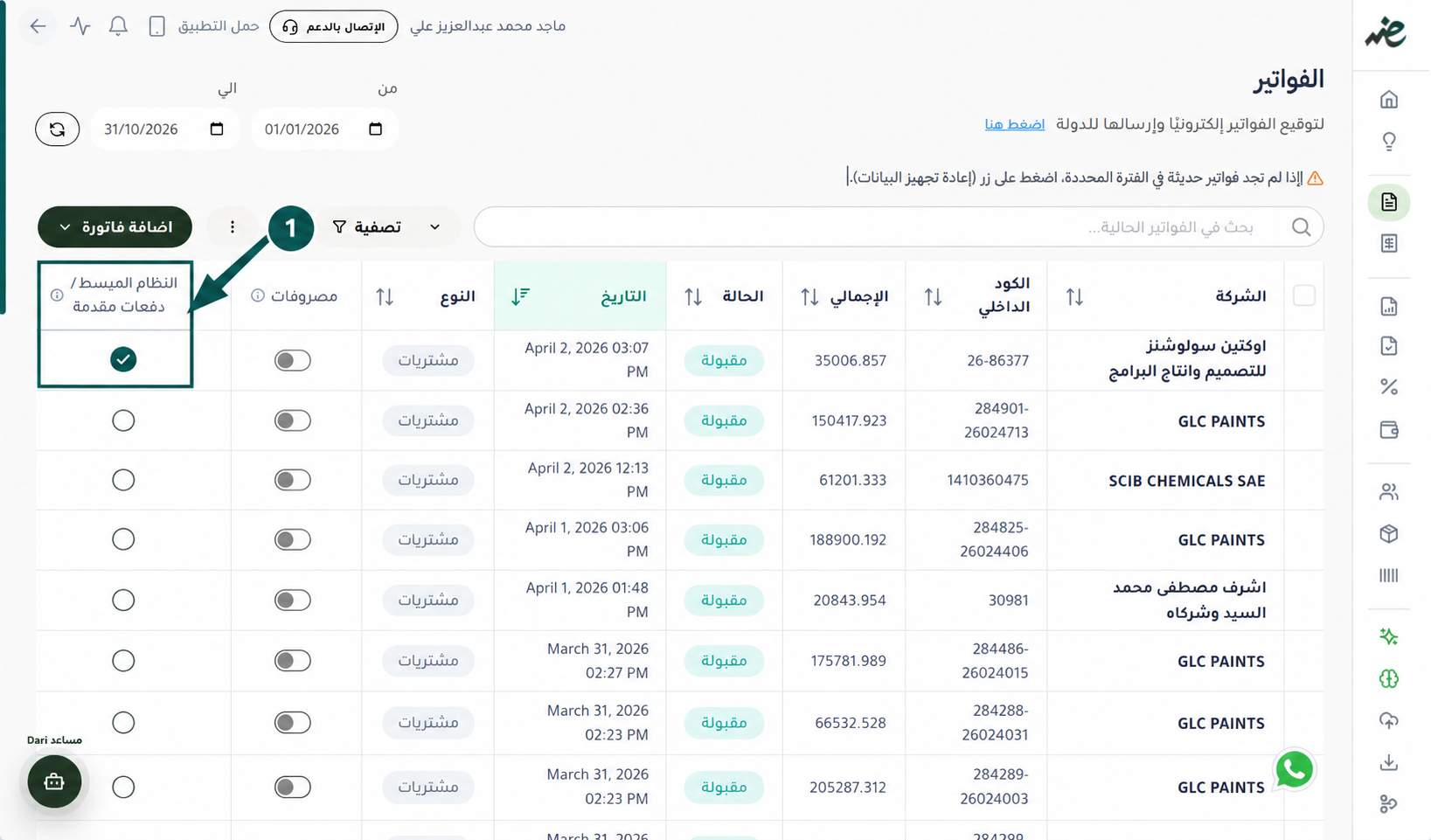Open the green brain icon in sidebar
This screenshot has width=1431, height=840.
point(1388,679)
